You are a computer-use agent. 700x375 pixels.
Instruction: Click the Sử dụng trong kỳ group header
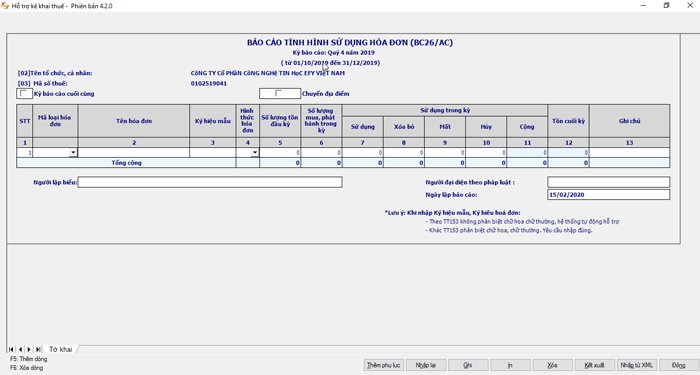point(445,110)
